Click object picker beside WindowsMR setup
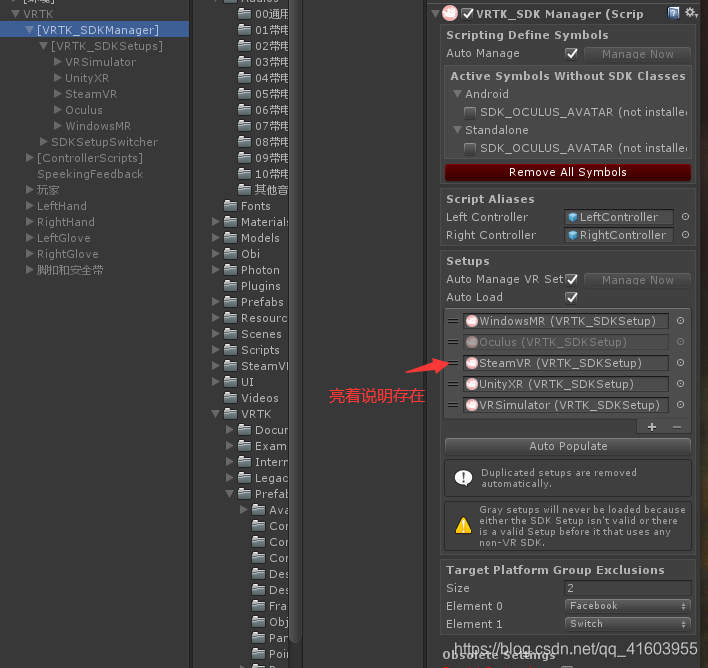The height and width of the screenshot is (668, 708). pos(680,321)
